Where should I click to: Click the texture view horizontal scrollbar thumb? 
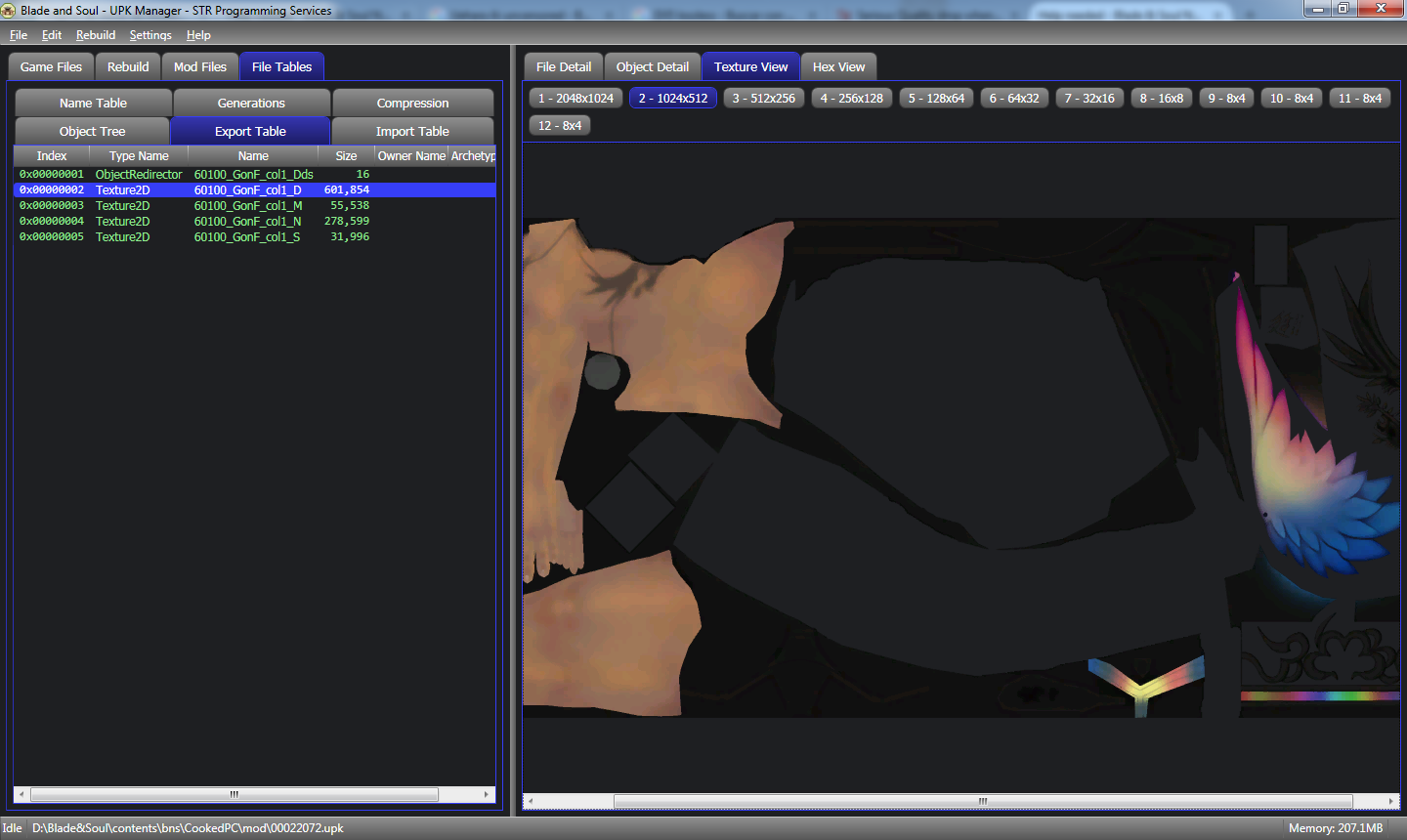982,801
